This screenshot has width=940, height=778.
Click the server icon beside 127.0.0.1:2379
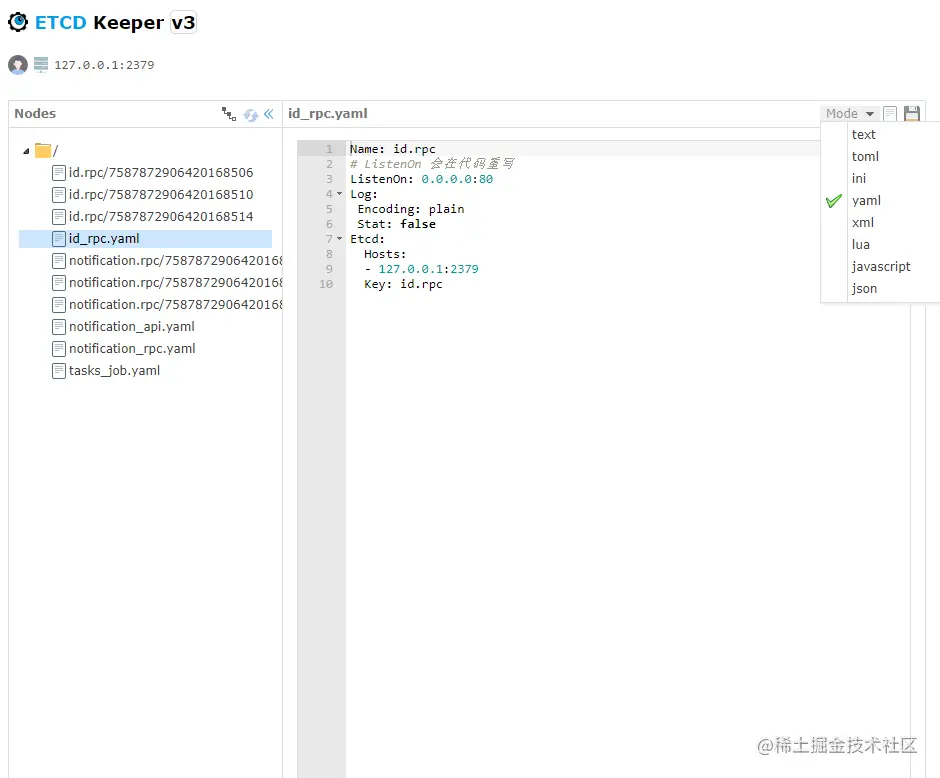(41, 64)
